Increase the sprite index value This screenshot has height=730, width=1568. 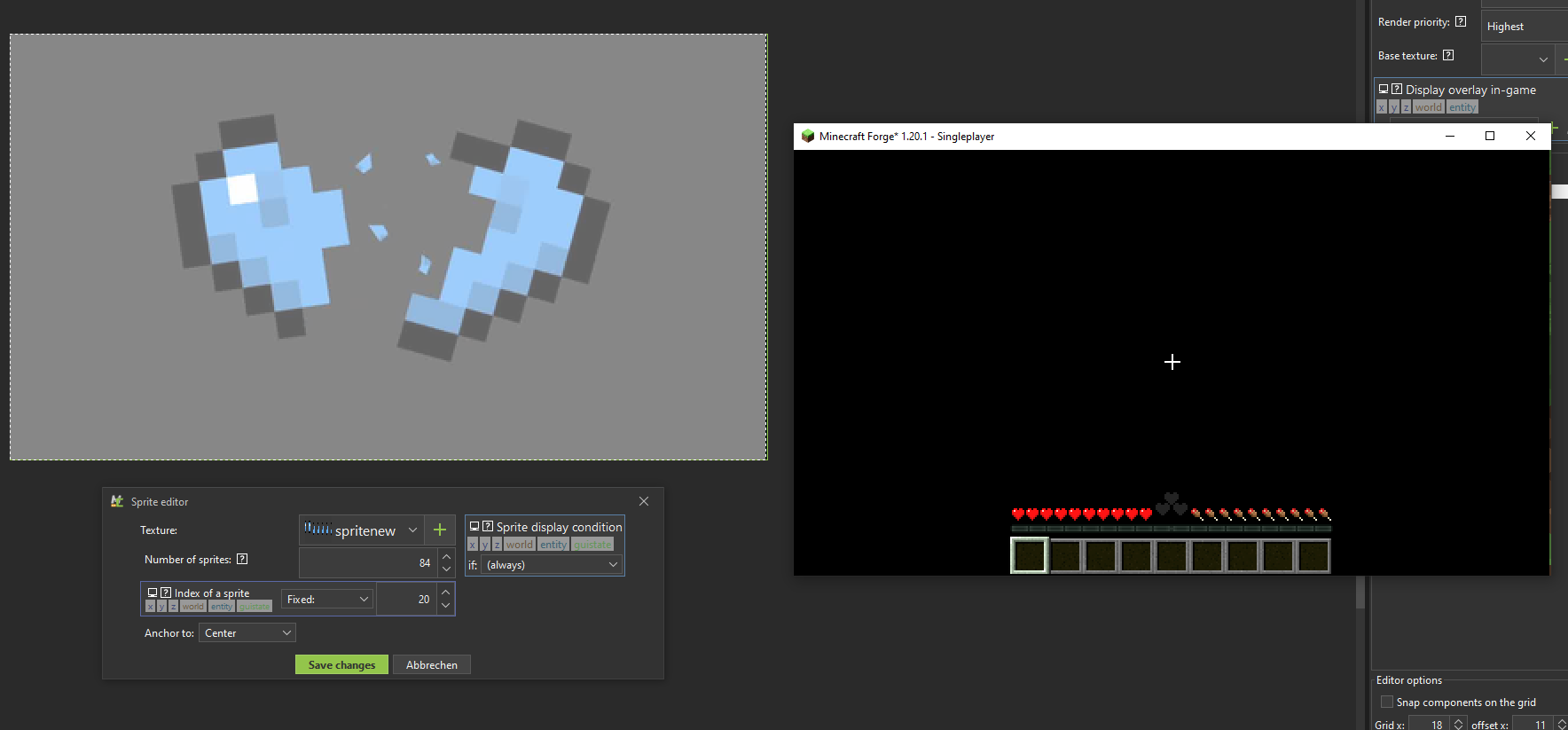tap(445, 592)
